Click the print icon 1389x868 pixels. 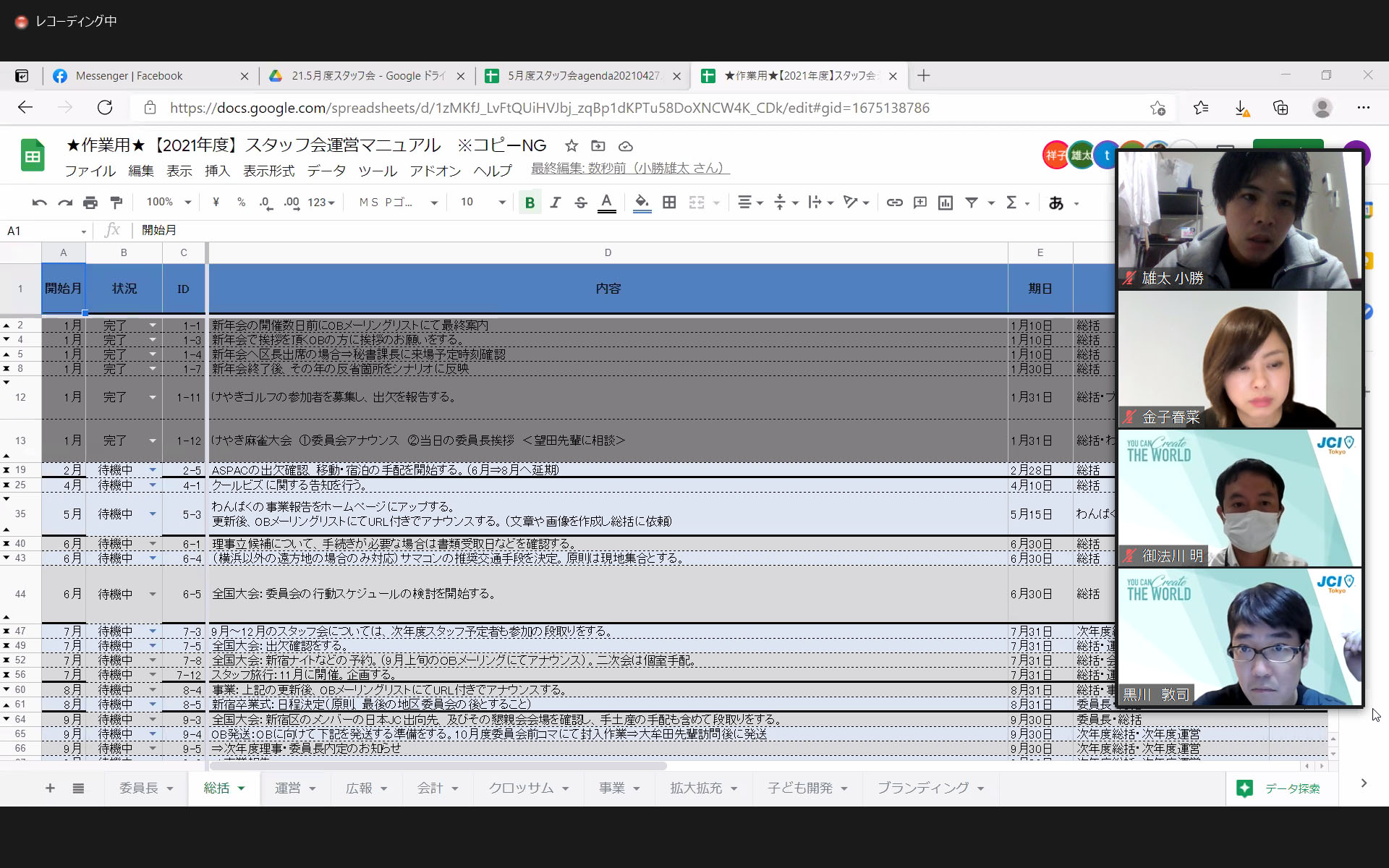pyautogui.click(x=90, y=203)
